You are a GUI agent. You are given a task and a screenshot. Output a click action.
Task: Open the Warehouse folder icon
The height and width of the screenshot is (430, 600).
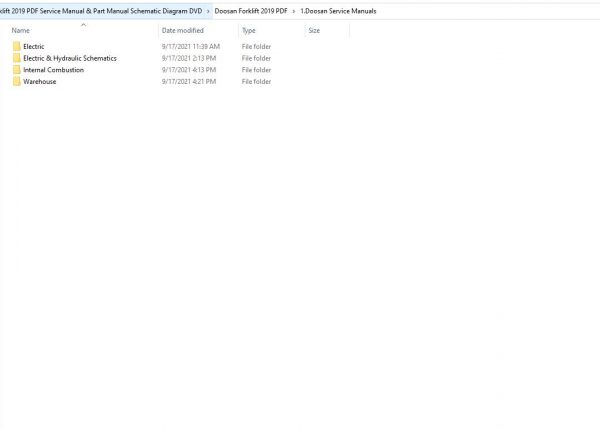tap(16, 81)
